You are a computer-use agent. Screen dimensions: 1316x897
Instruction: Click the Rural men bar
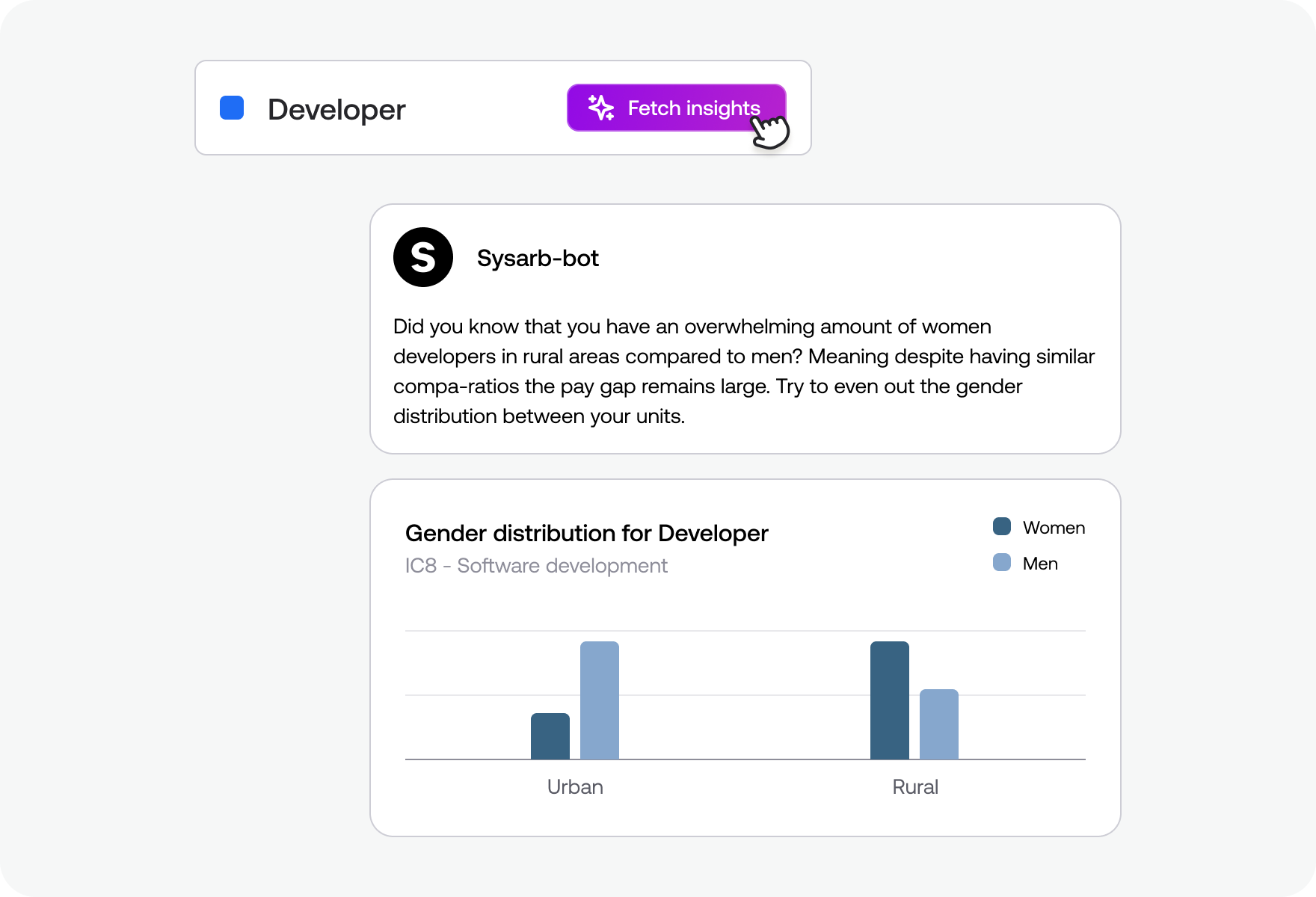tap(938, 725)
